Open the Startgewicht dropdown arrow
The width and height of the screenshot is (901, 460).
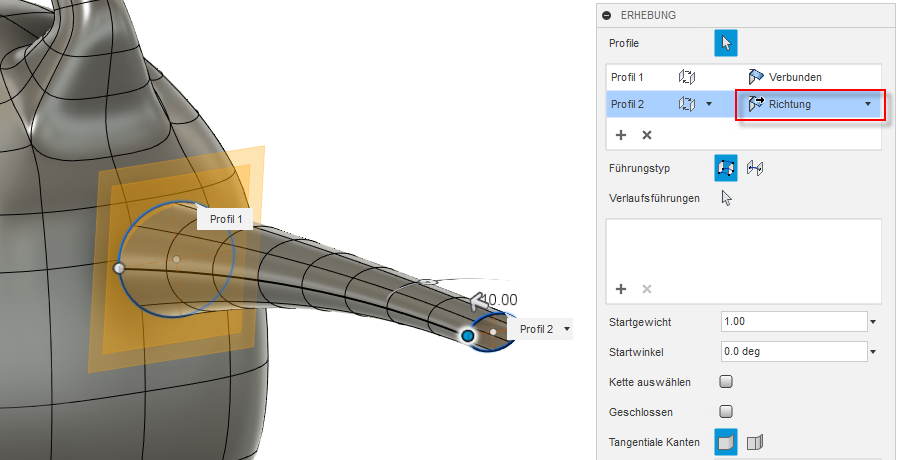[873, 322]
